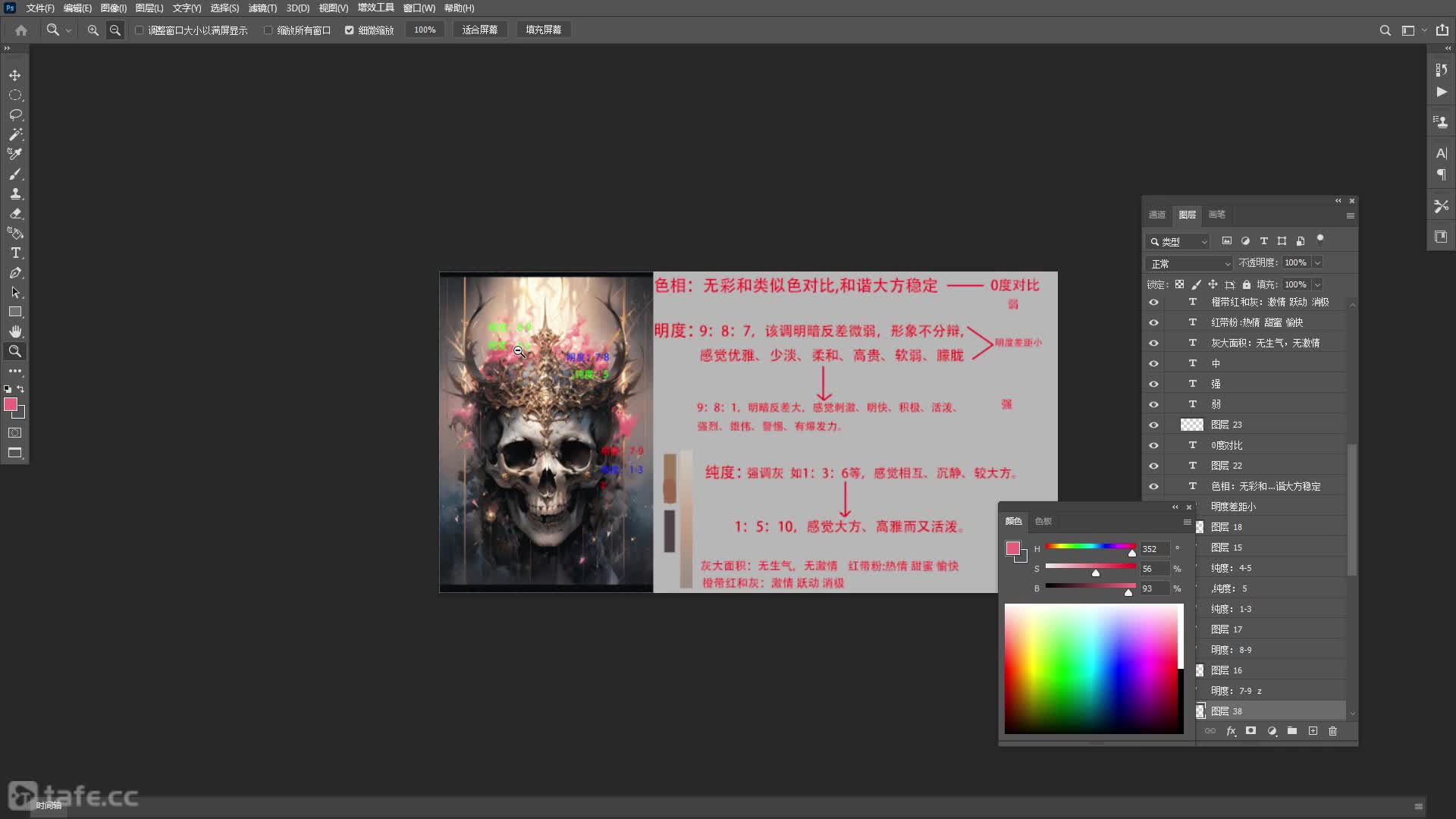
Task: Open the Layers panel menu
Action: coord(1350,215)
